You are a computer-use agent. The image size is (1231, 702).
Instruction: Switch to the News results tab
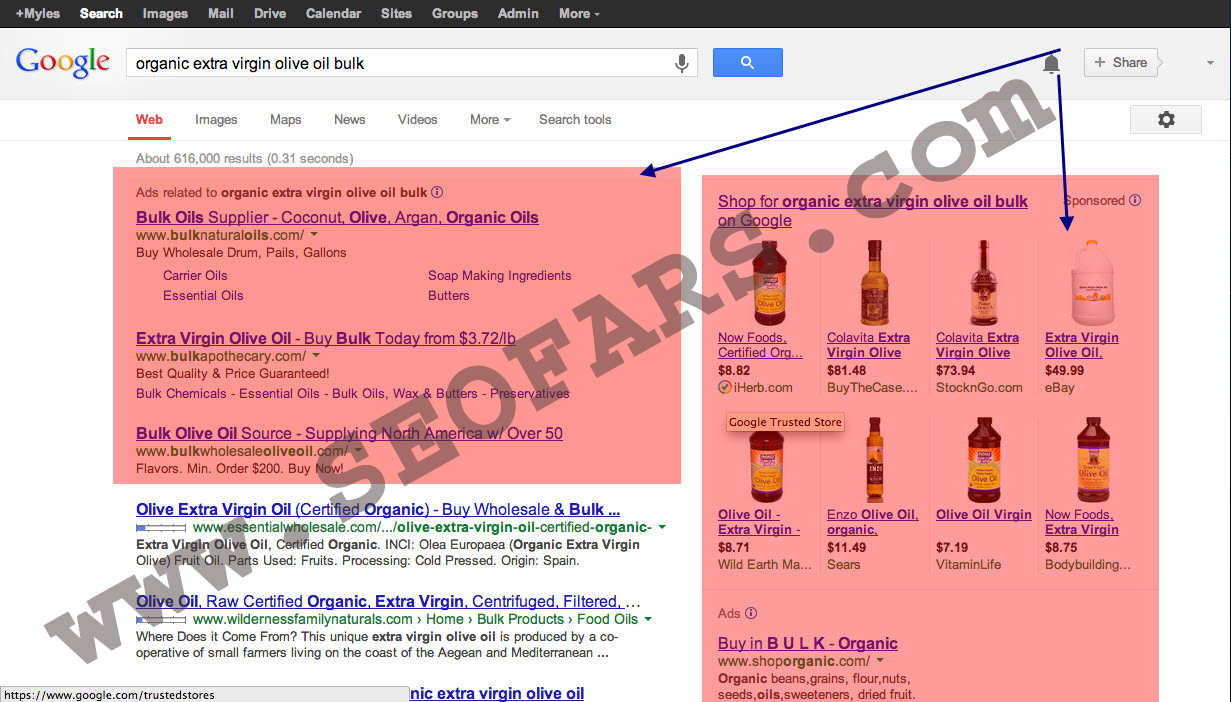pyautogui.click(x=349, y=119)
